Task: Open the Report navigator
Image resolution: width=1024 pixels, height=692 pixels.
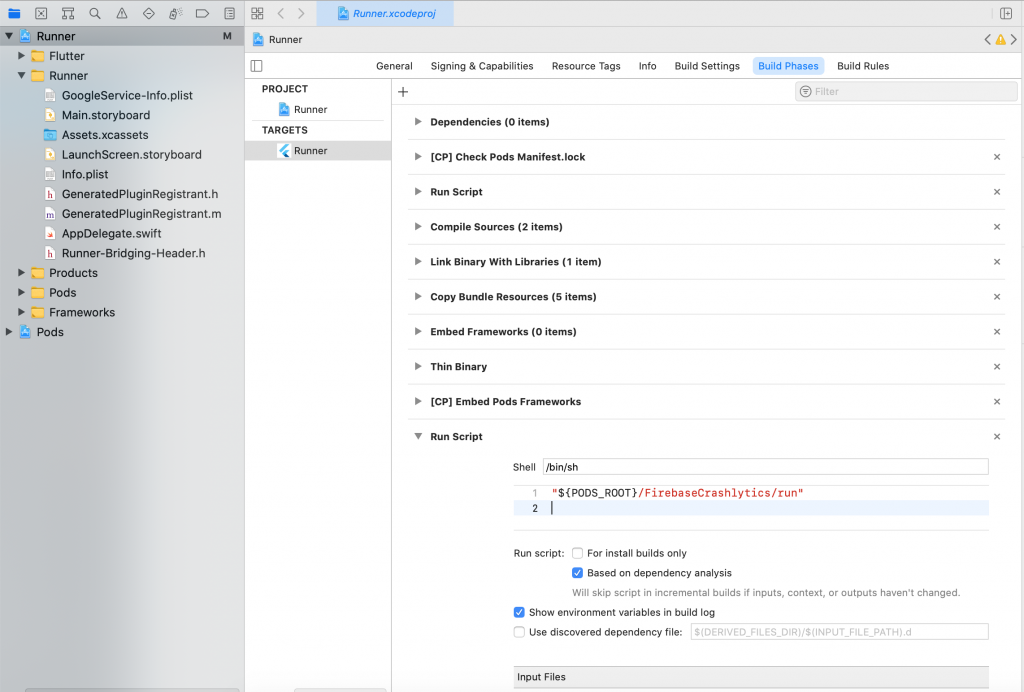Action: coord(229,13)
